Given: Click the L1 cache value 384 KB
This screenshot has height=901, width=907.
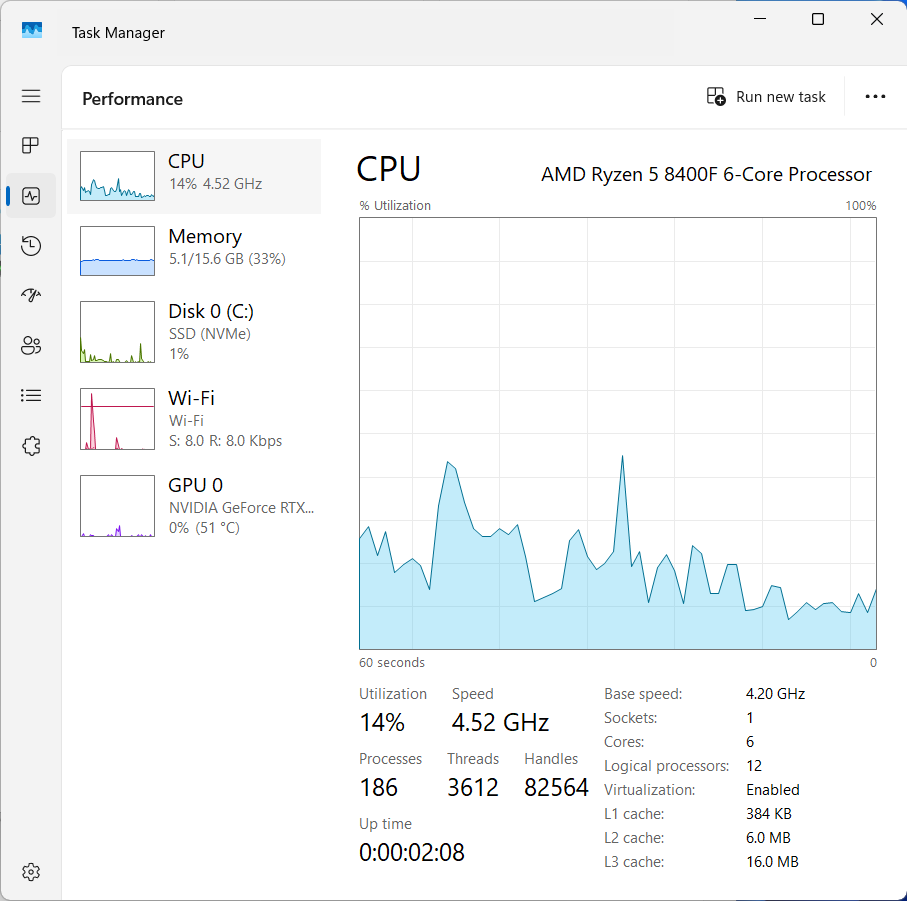Looking at the screenshot, I should point(769,814).
